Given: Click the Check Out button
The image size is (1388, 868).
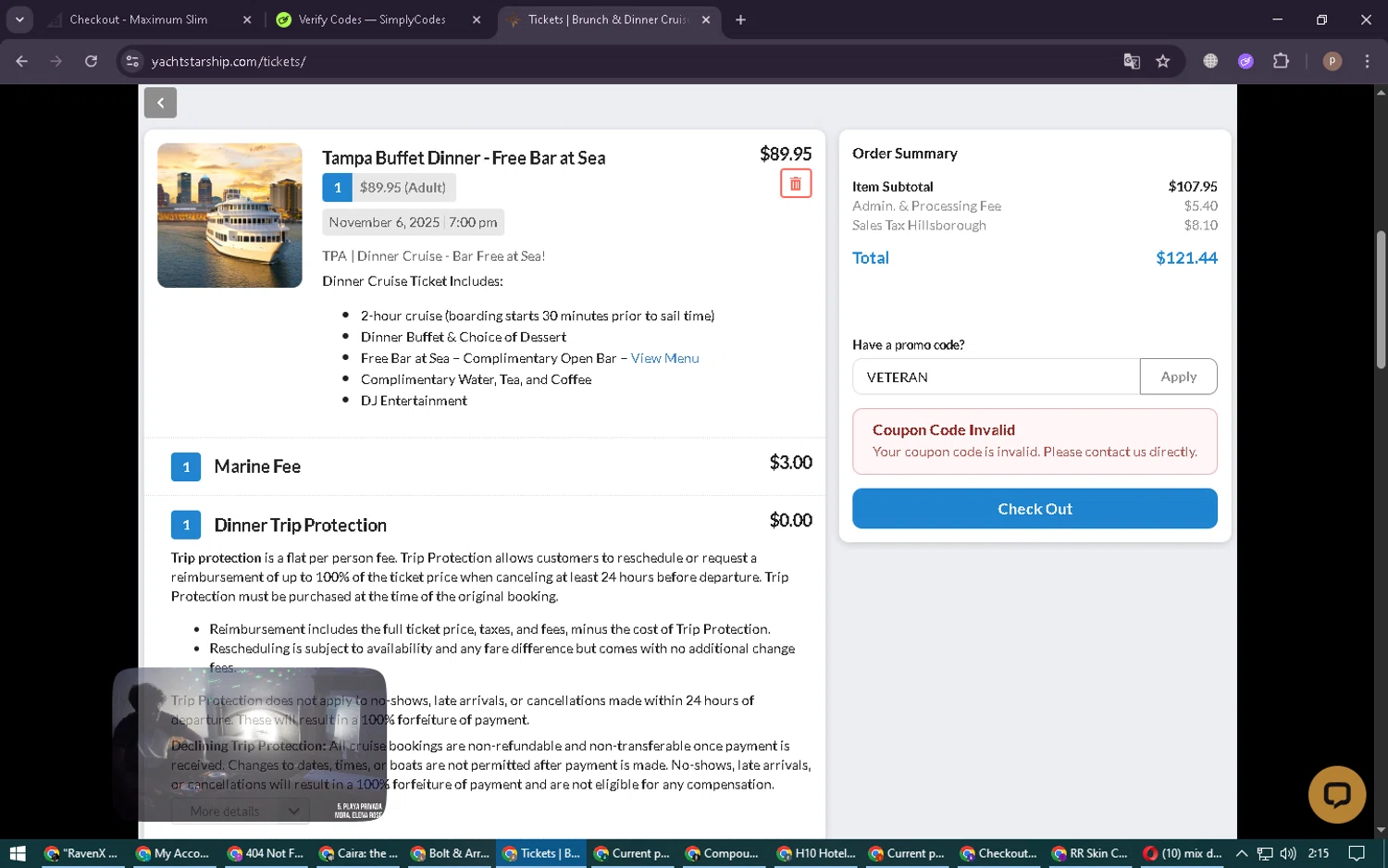Looking at the screenshot, I should 1035,509.
